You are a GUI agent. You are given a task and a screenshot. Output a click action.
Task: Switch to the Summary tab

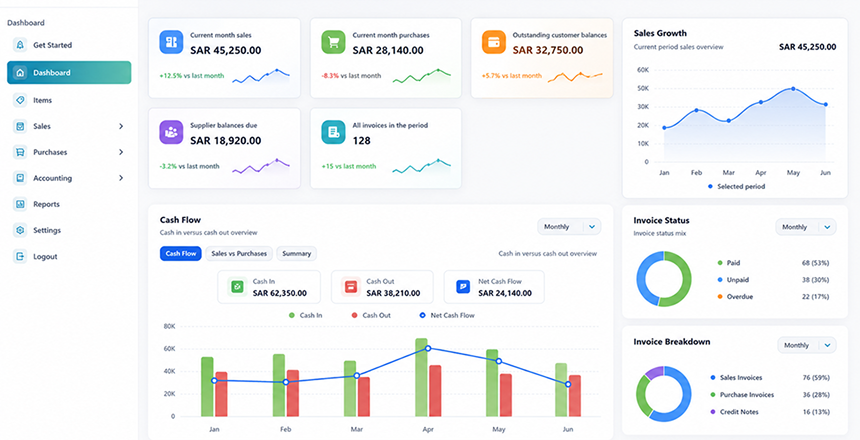[297, 253]
